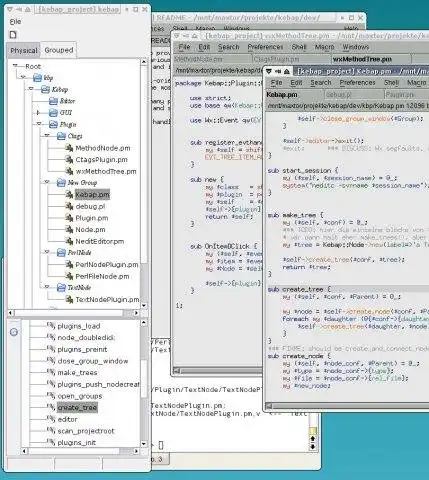Collapse the Plugin folder node
429x480 pixels.
click(x=39, y=124)
